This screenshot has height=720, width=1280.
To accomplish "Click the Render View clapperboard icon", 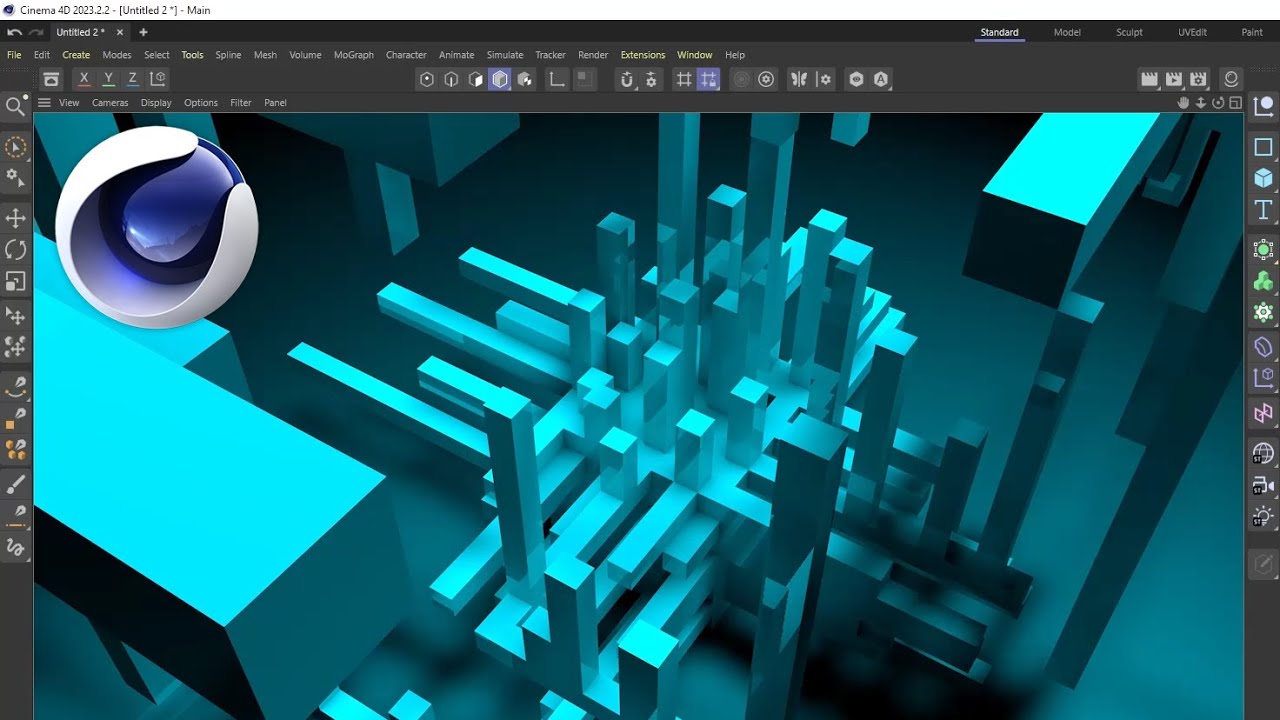I will pyautogui.click(x=1150, y=79).
